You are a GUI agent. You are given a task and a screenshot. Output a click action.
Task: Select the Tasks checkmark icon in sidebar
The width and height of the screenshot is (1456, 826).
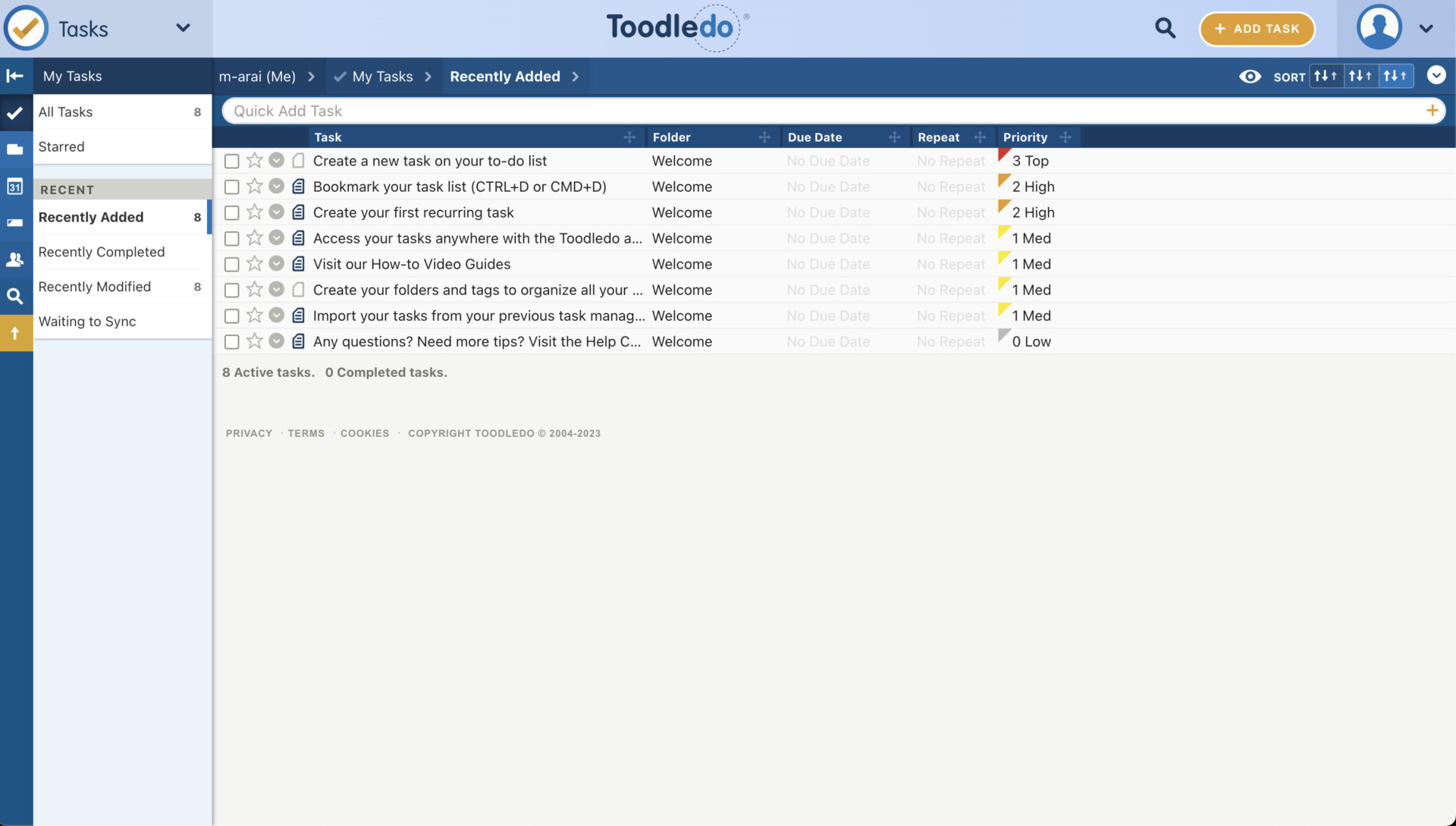point(16,112)
